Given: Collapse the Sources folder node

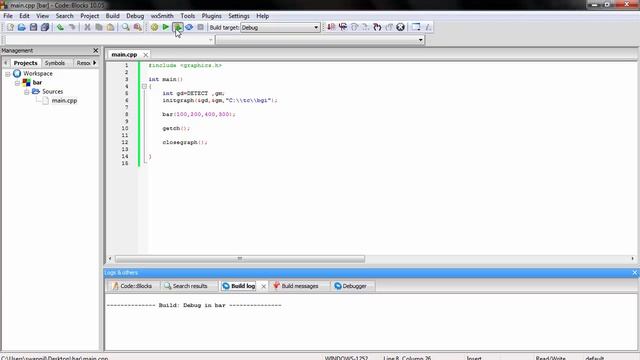Looking at the screenshot, I should point(27,92).
